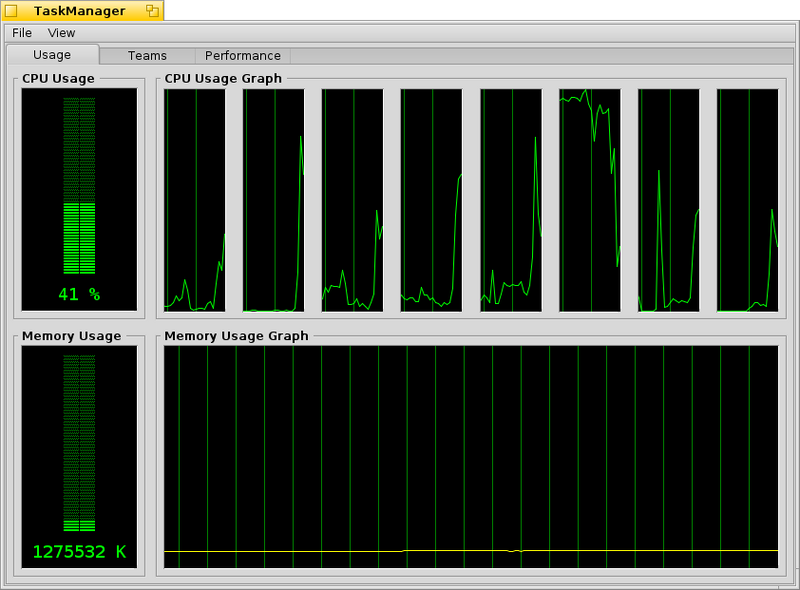Click the window close box in title tab
Image resolution: width=800 pixels, height=590 pixels.
tap(11, 11)
